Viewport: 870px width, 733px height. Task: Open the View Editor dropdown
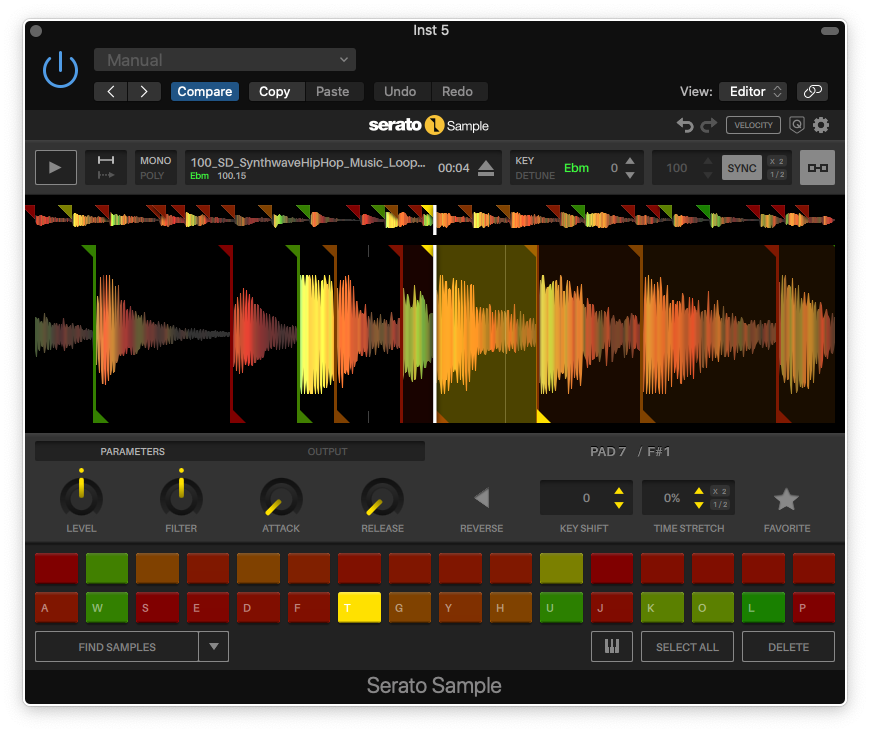(x=752, y=91)
